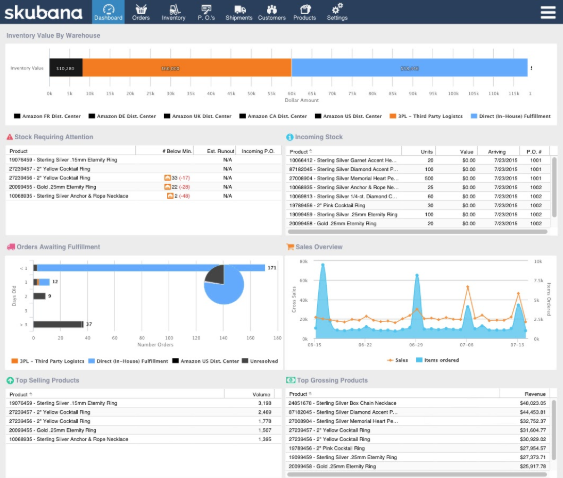Open Sterling Silver Garnet Accent incoming row

[418, 160]
